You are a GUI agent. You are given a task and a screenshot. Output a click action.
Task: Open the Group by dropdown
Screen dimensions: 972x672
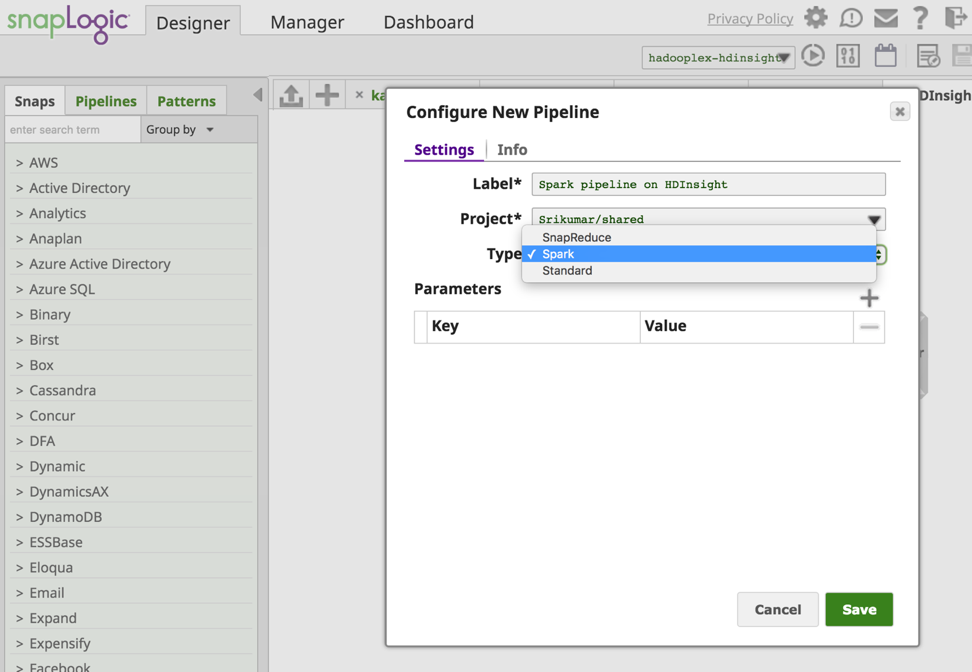pyautogui.click(x=180, y=130)
